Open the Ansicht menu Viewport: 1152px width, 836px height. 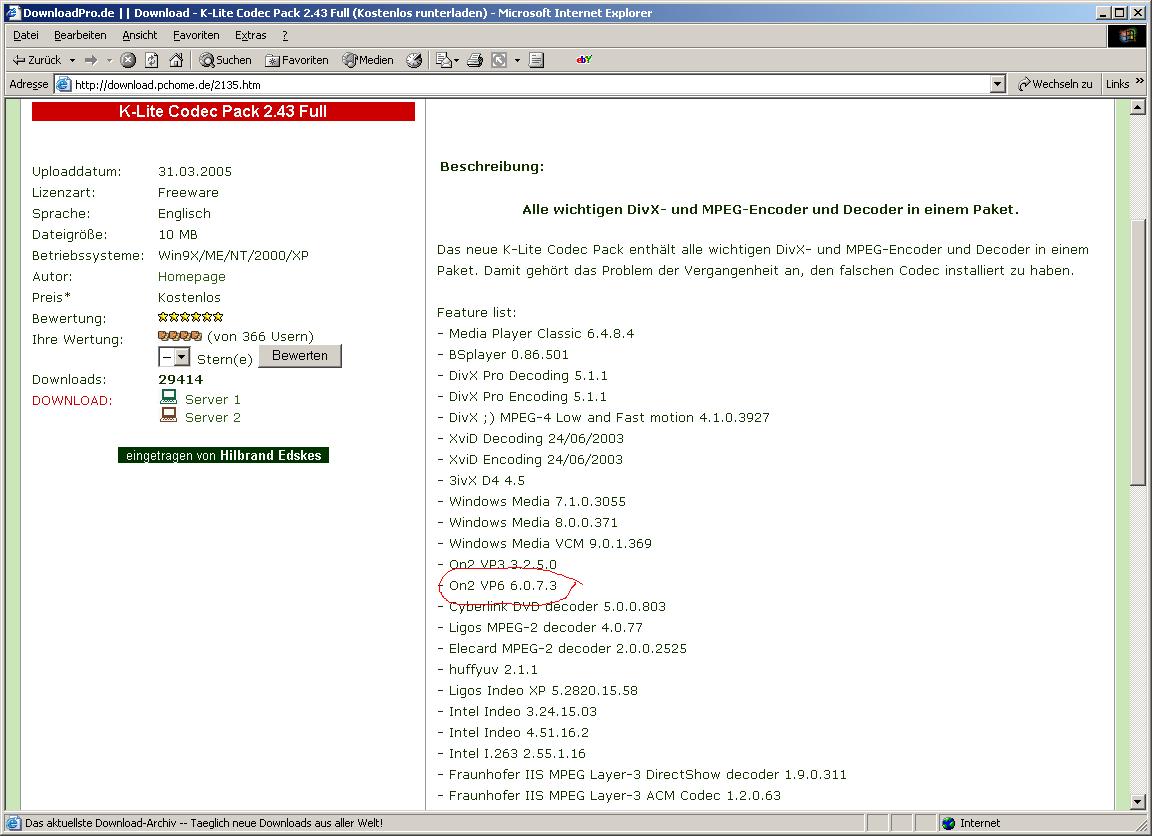click(140, 35)
